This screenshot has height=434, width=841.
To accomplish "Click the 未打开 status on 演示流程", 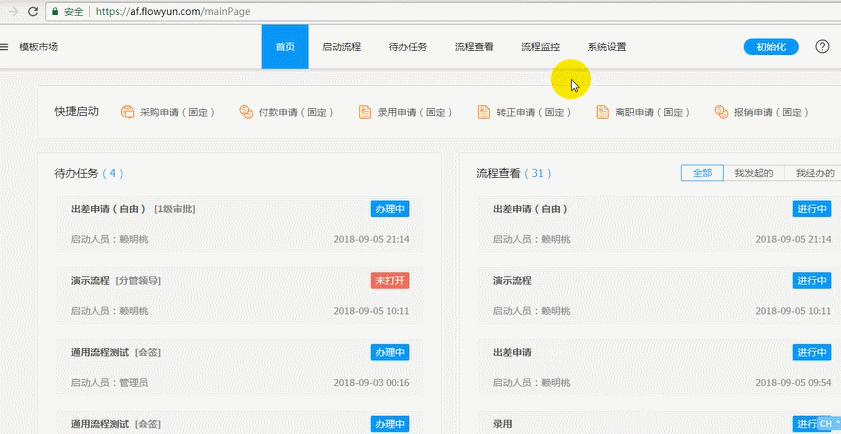I will 390,281.
